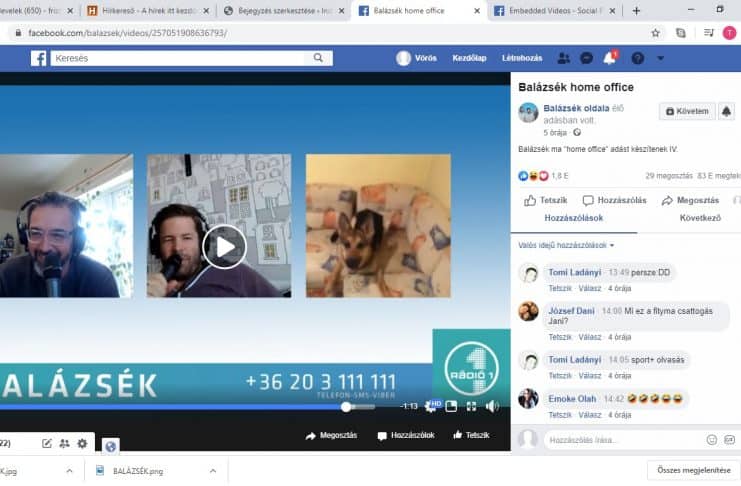
Task: Open the Messenger icon in header
Action: [x=586, y=58]
